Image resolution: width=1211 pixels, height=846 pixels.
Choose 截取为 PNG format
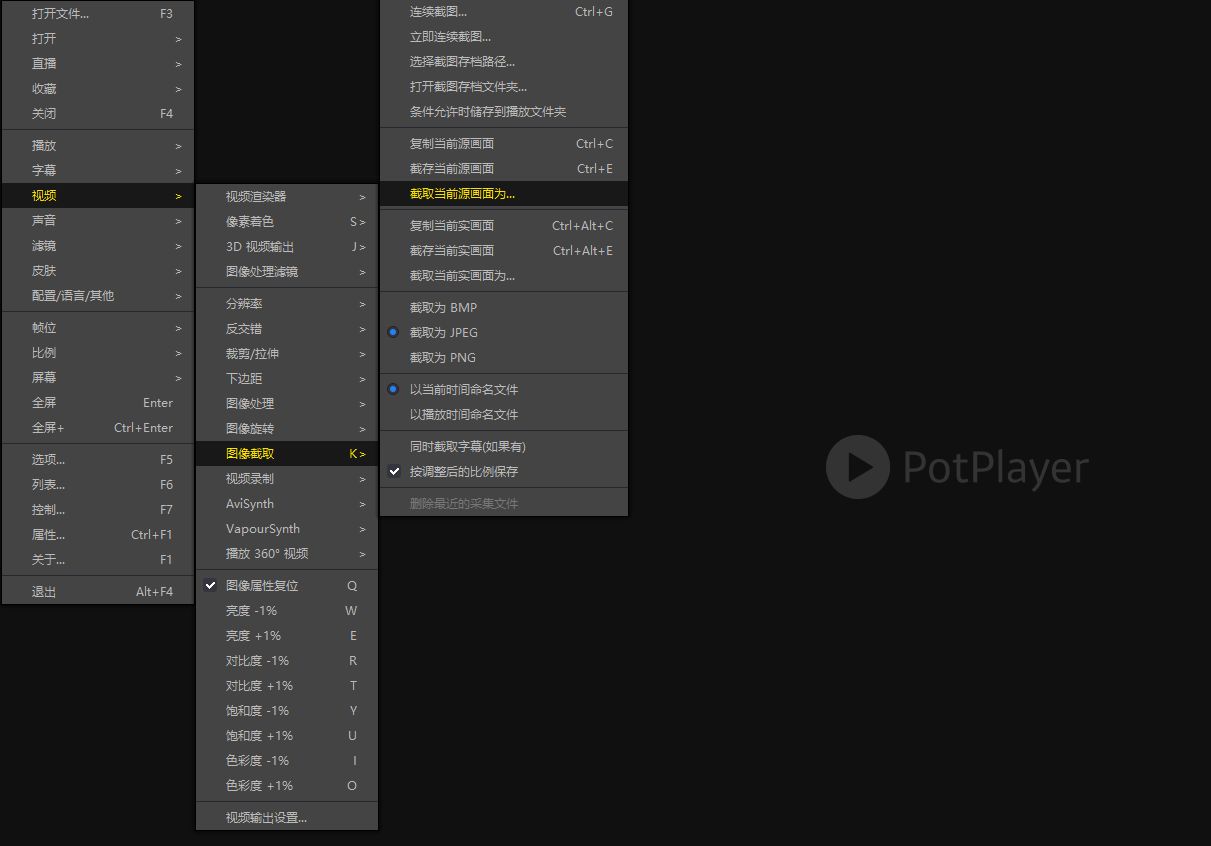[x=504, y=357]
